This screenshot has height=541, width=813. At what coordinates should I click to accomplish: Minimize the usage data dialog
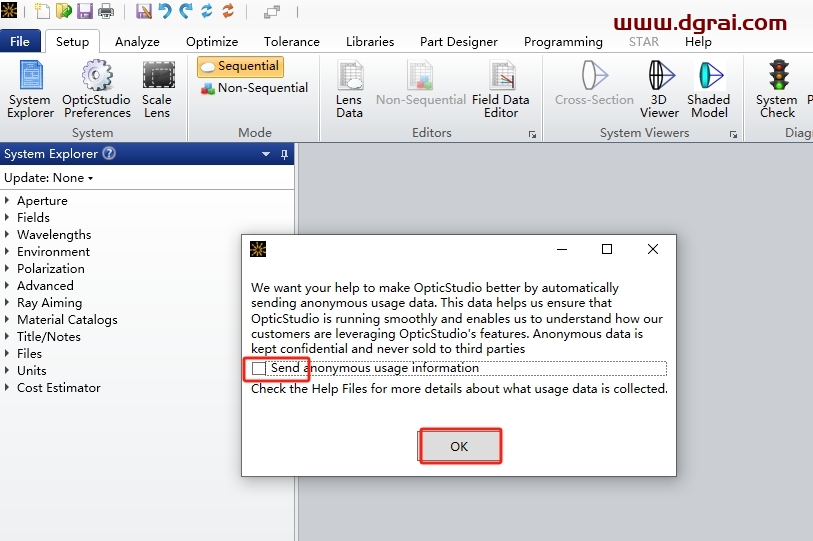(x=562, y=249)
